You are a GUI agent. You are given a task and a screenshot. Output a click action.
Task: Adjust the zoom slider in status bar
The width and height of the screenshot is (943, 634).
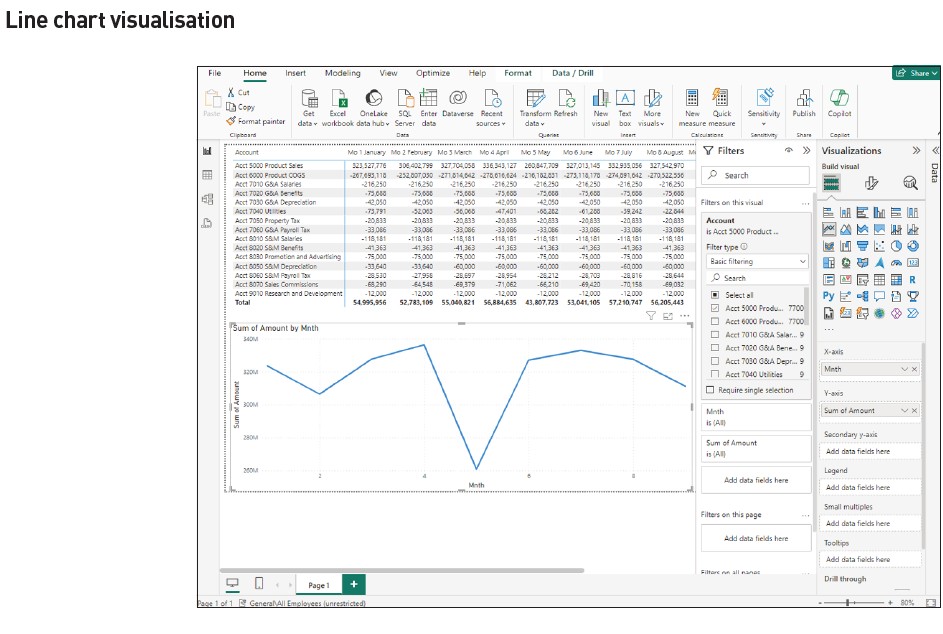pyautogui.click(x=850, y=603)
